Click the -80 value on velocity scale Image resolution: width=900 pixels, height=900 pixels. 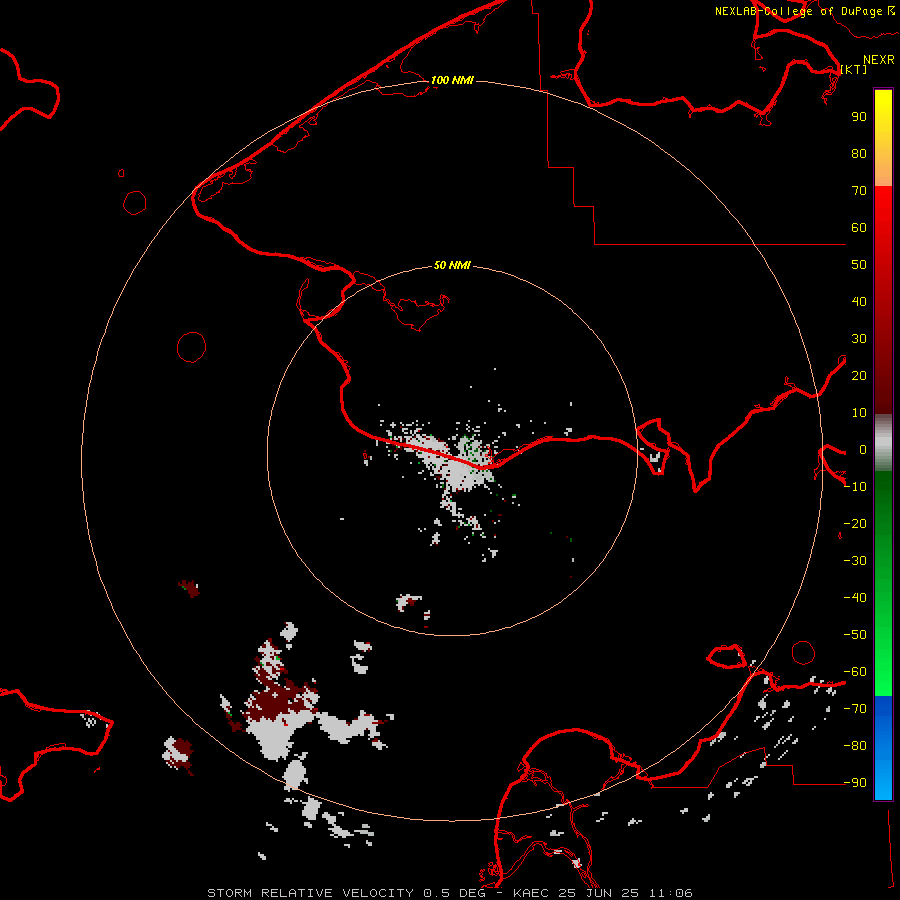(x=855, y=746)
